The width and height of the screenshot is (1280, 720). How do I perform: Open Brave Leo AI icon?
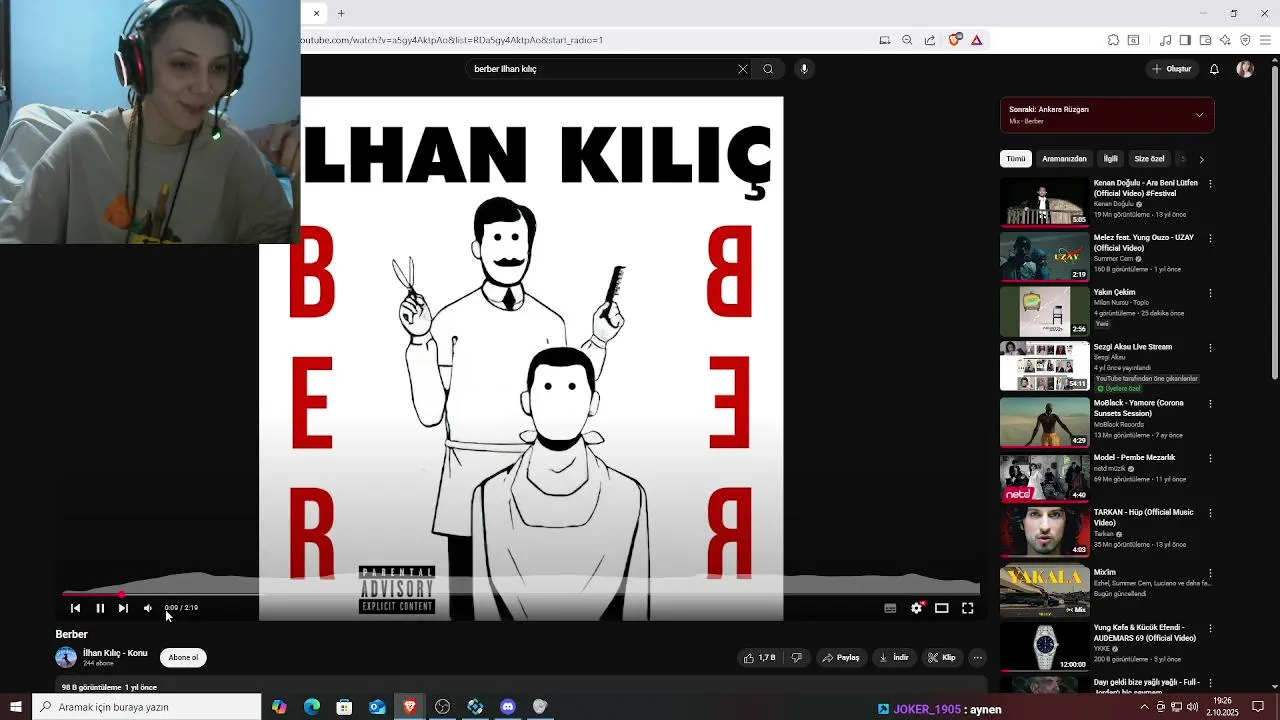[1225, 40]
